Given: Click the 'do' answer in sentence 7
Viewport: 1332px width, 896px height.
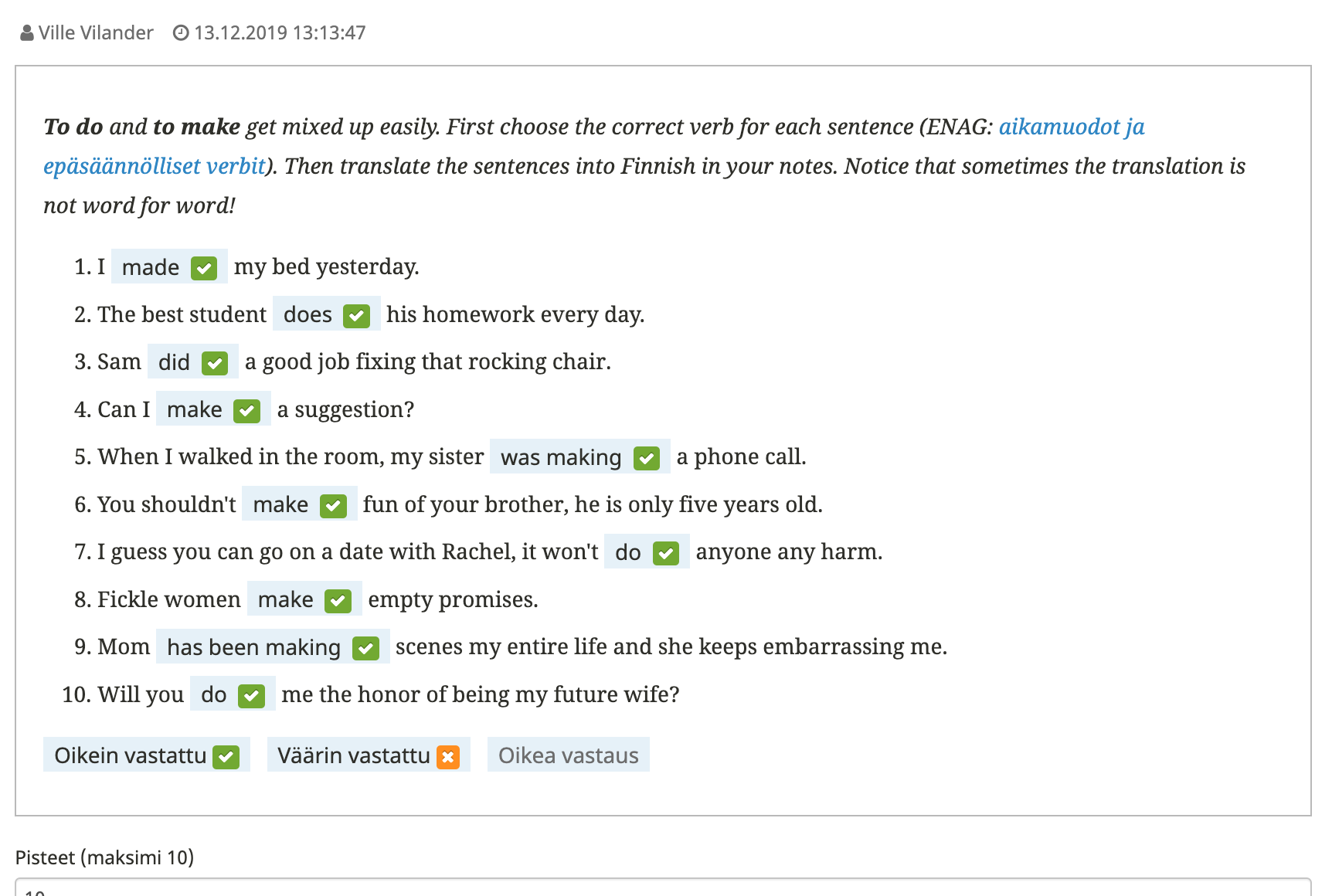Looking at the screenshot, I should [627, 552].
